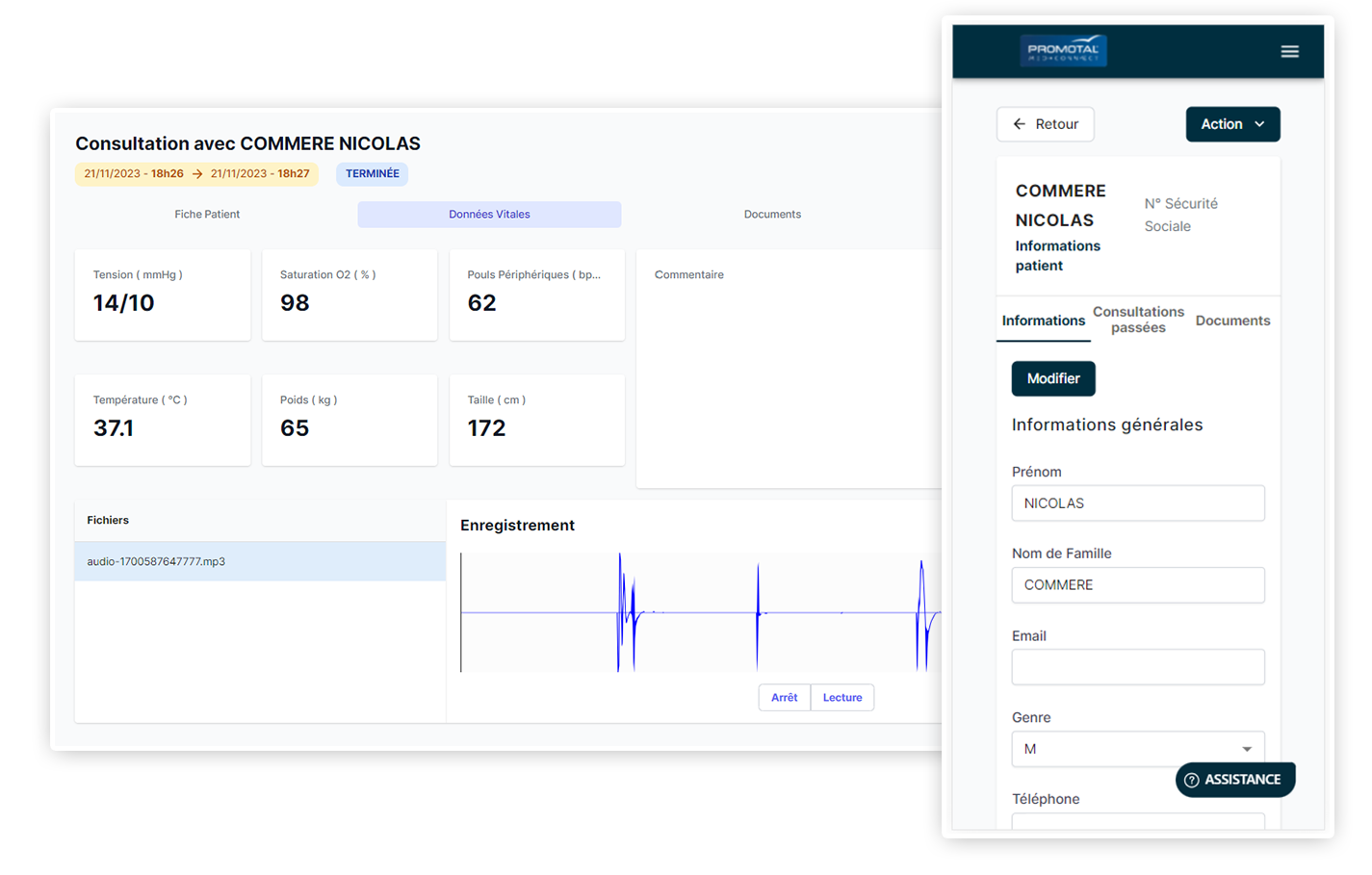This screenshot has width=1372, height=875.
Task: Click Lecture to play the recording
Action: click(842, 697)
